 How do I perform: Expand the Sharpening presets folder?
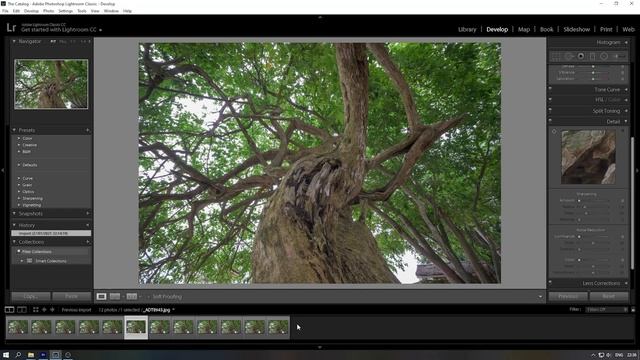(19, 198)
